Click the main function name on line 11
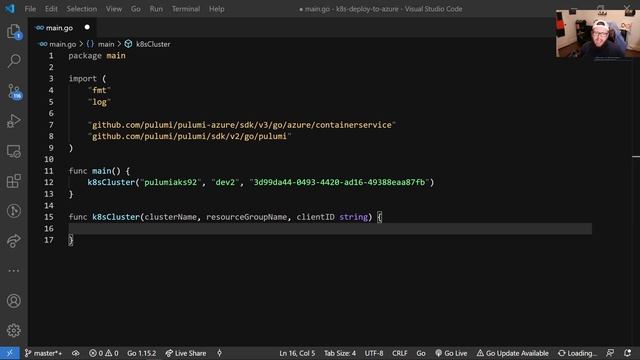Screen dimensions: 640x360 [x=101, y=171]
